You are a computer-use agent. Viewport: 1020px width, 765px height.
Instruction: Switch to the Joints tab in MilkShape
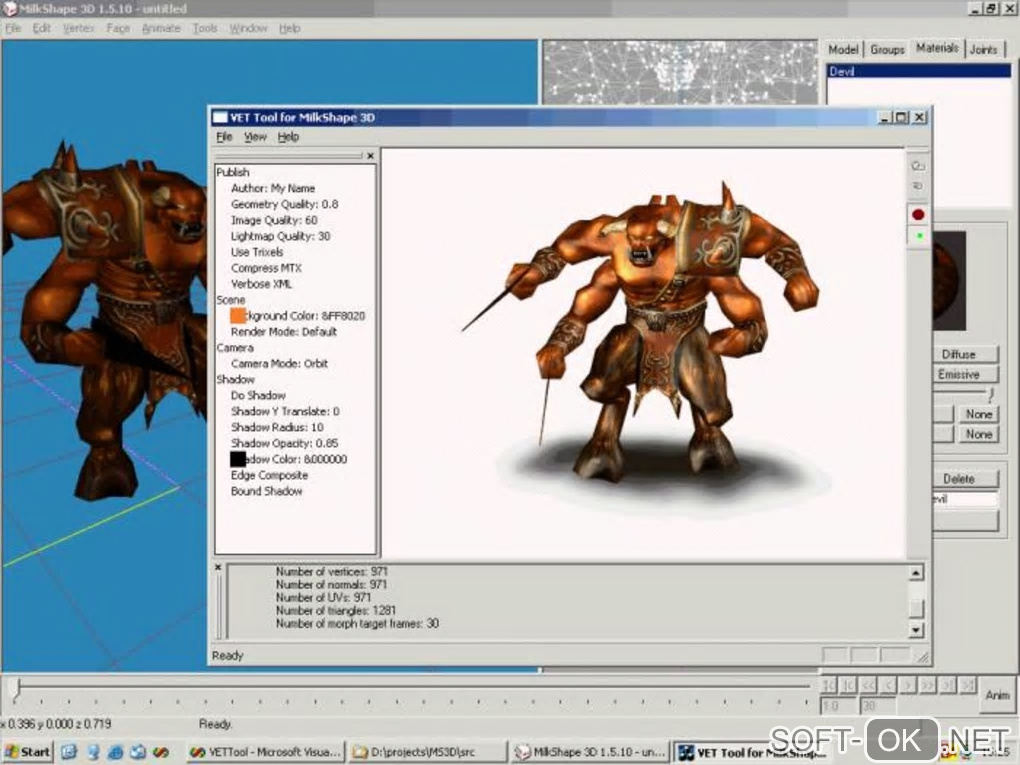click(x=984, y=49)
